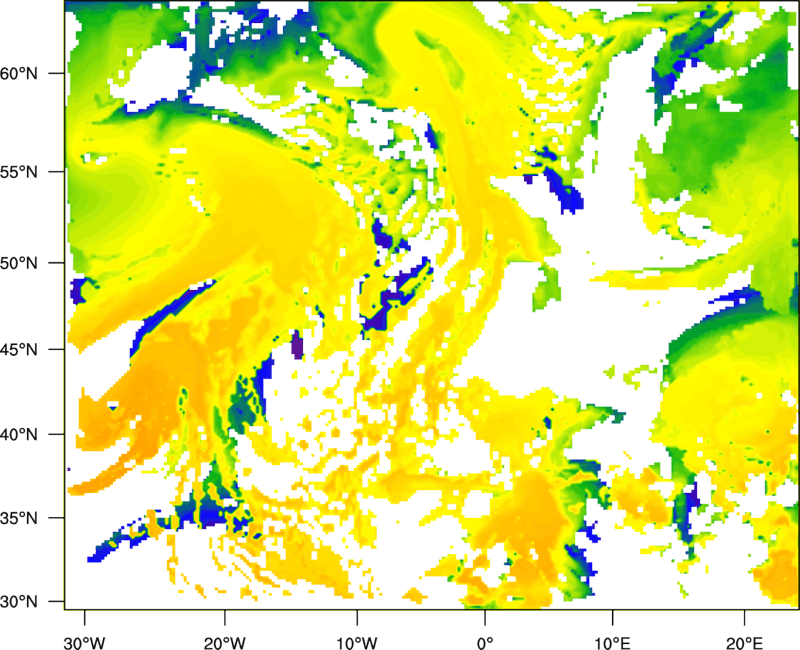The width and height of the screenshot is (800, 650).
Task: Click the 10°E longitude label
Action: [612, 643]
